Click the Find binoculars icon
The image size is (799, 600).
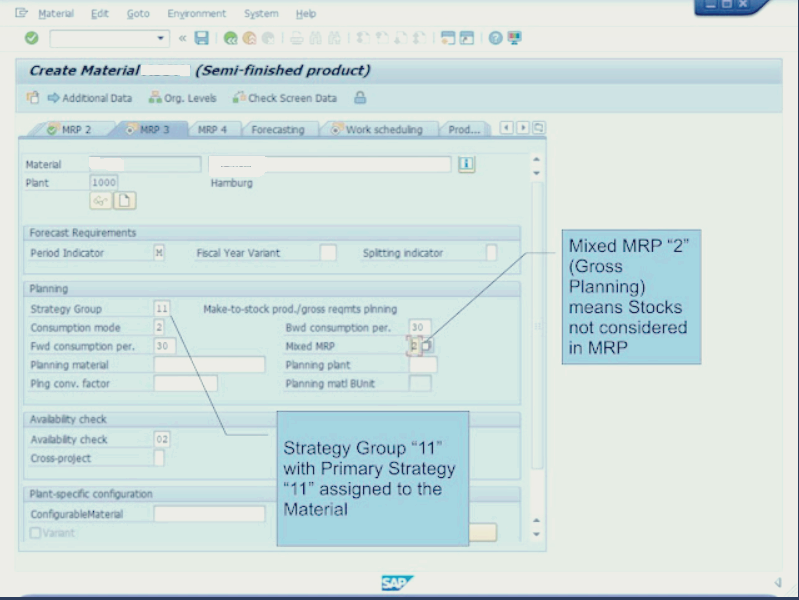(315, 38)
